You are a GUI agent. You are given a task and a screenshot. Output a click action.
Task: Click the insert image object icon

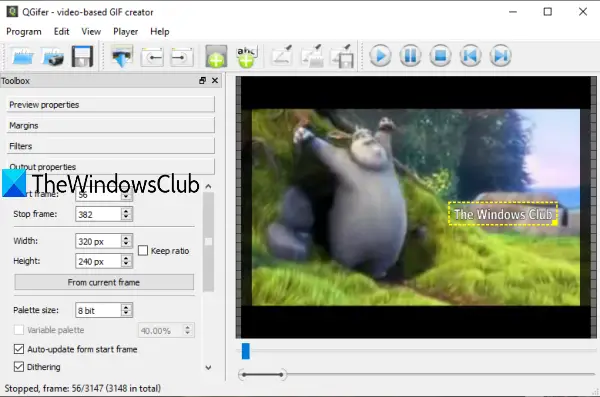click(216, 56)
